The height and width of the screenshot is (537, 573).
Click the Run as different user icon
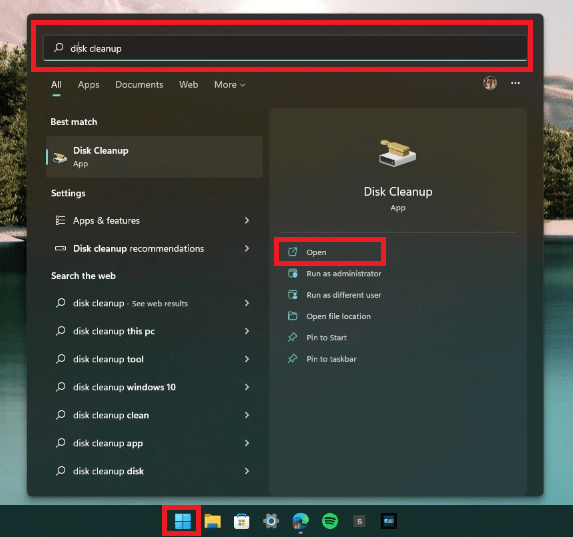click(293, 295)
